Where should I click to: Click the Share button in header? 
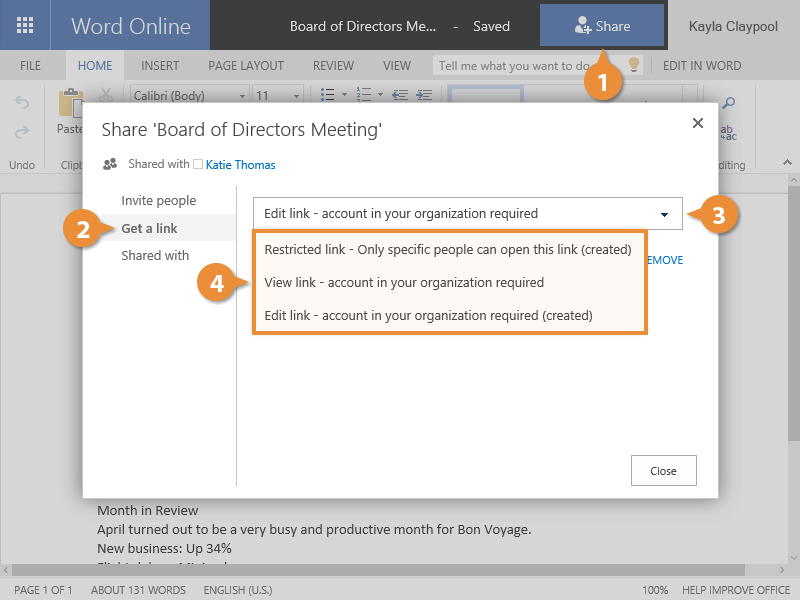[x=602, y=26]
